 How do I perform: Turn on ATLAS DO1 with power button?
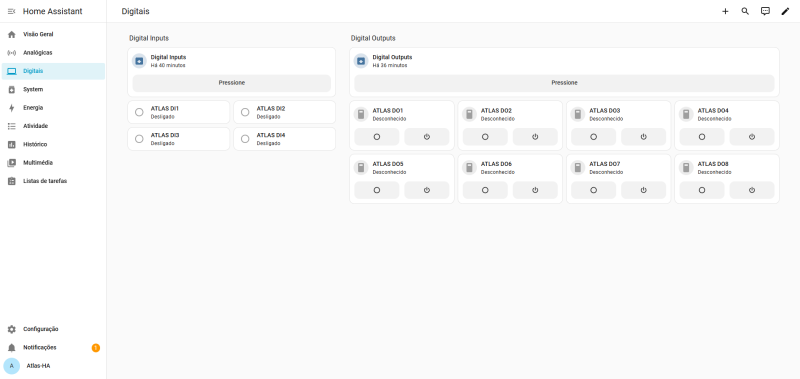(427, 137)
